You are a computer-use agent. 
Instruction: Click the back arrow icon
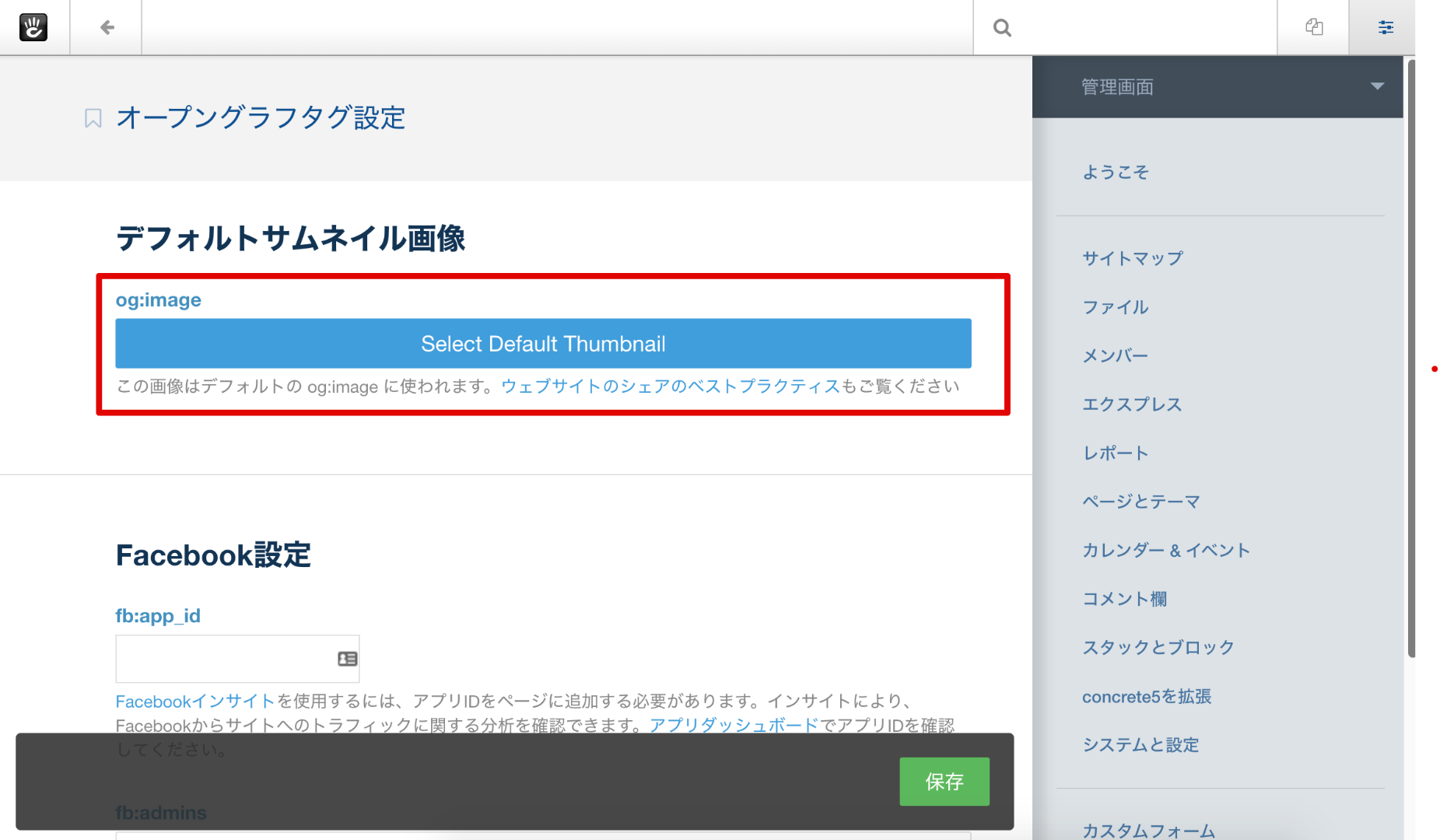tap(107, 28)
